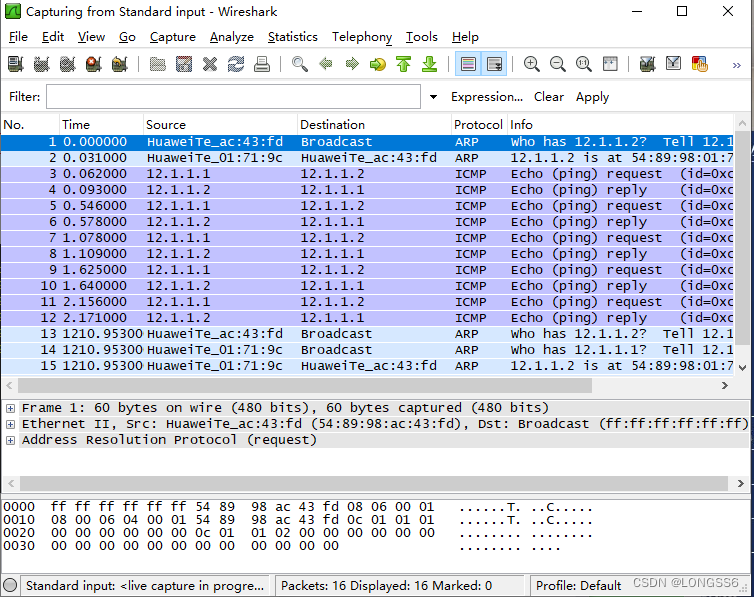
Task: Click packet details horizontal scrollbar
Action: coord(374,484)
